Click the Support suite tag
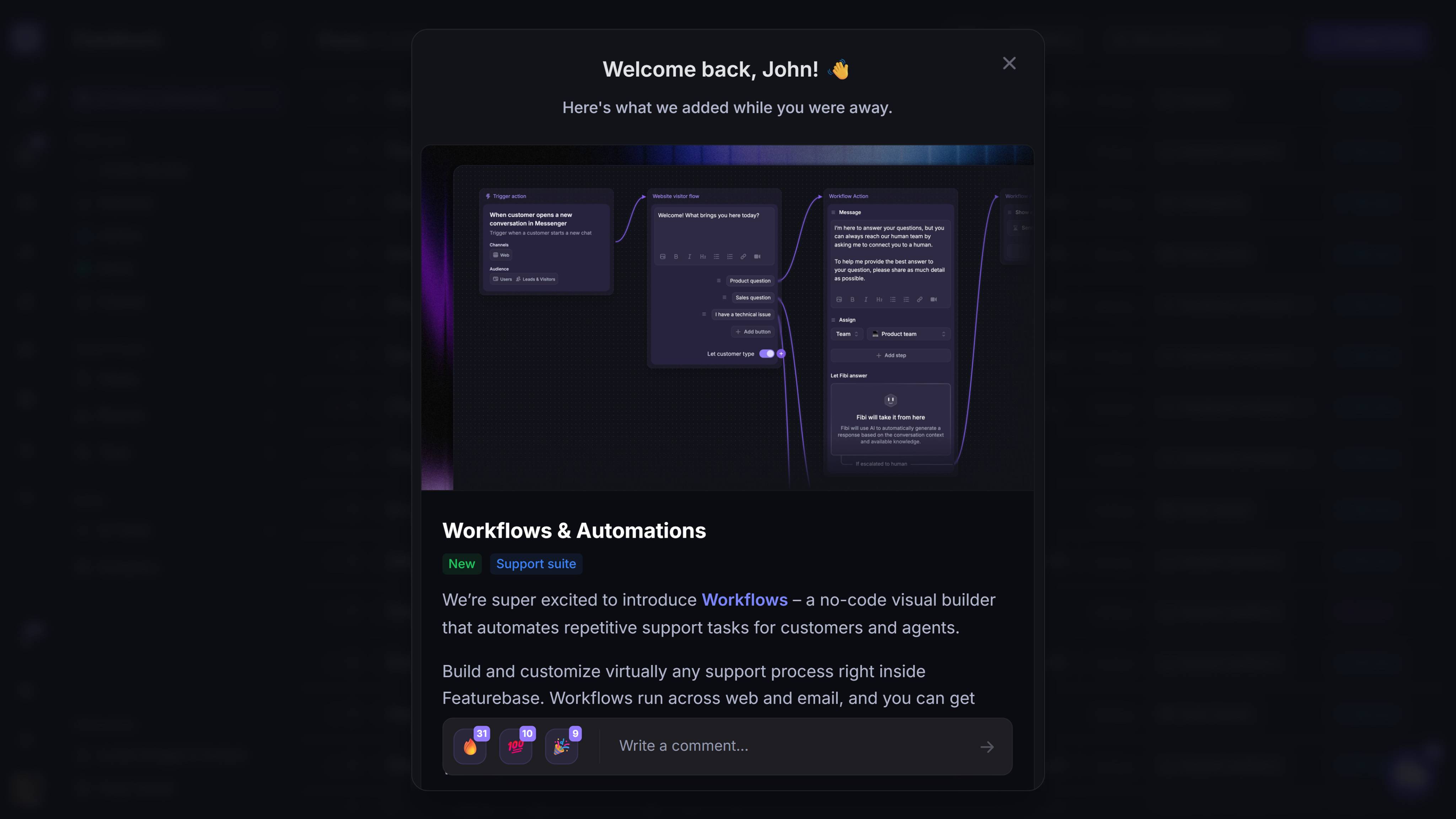 click(536, 564)
